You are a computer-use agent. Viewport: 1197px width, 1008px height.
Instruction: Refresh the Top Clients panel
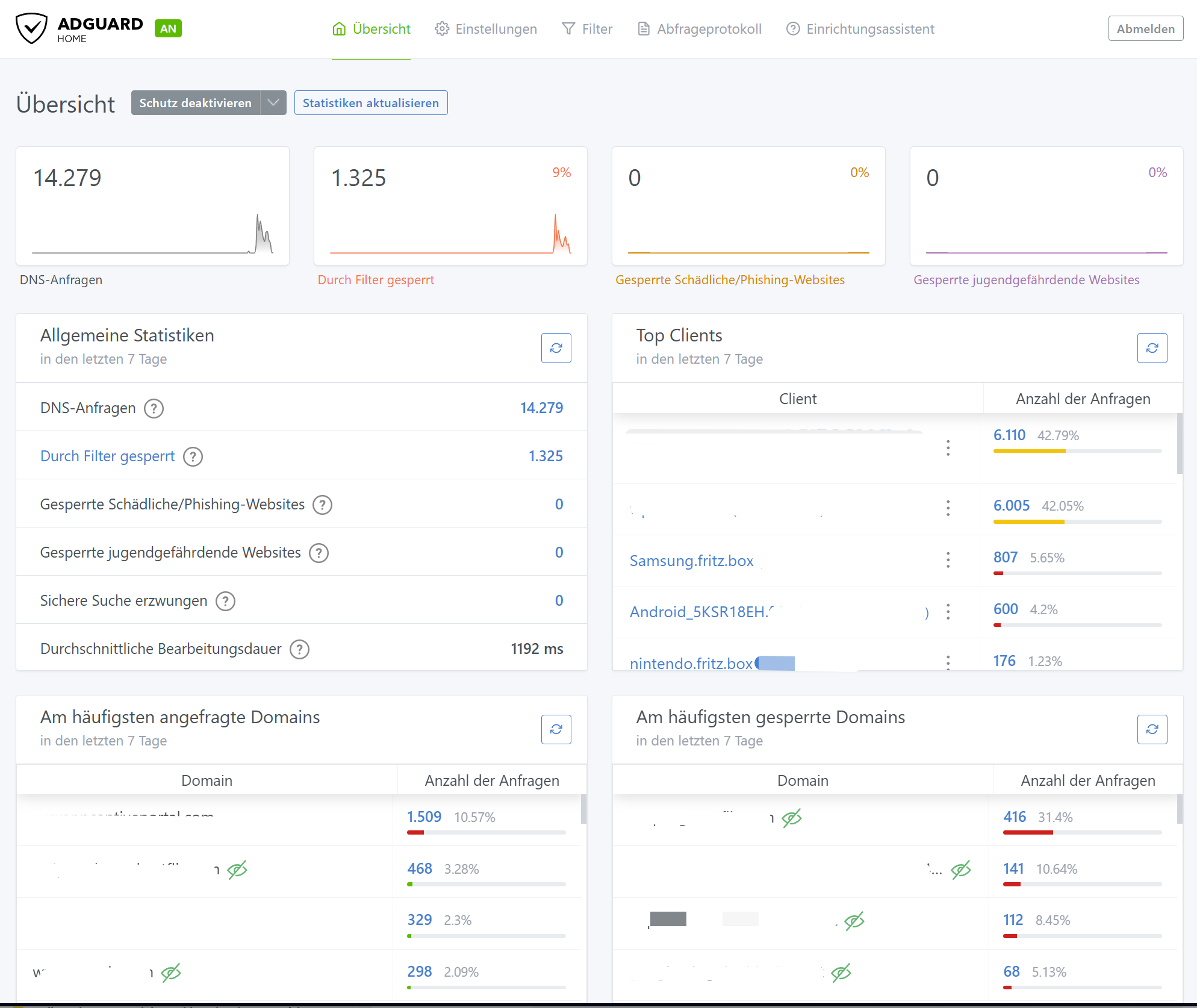(x=1152, y=348)
